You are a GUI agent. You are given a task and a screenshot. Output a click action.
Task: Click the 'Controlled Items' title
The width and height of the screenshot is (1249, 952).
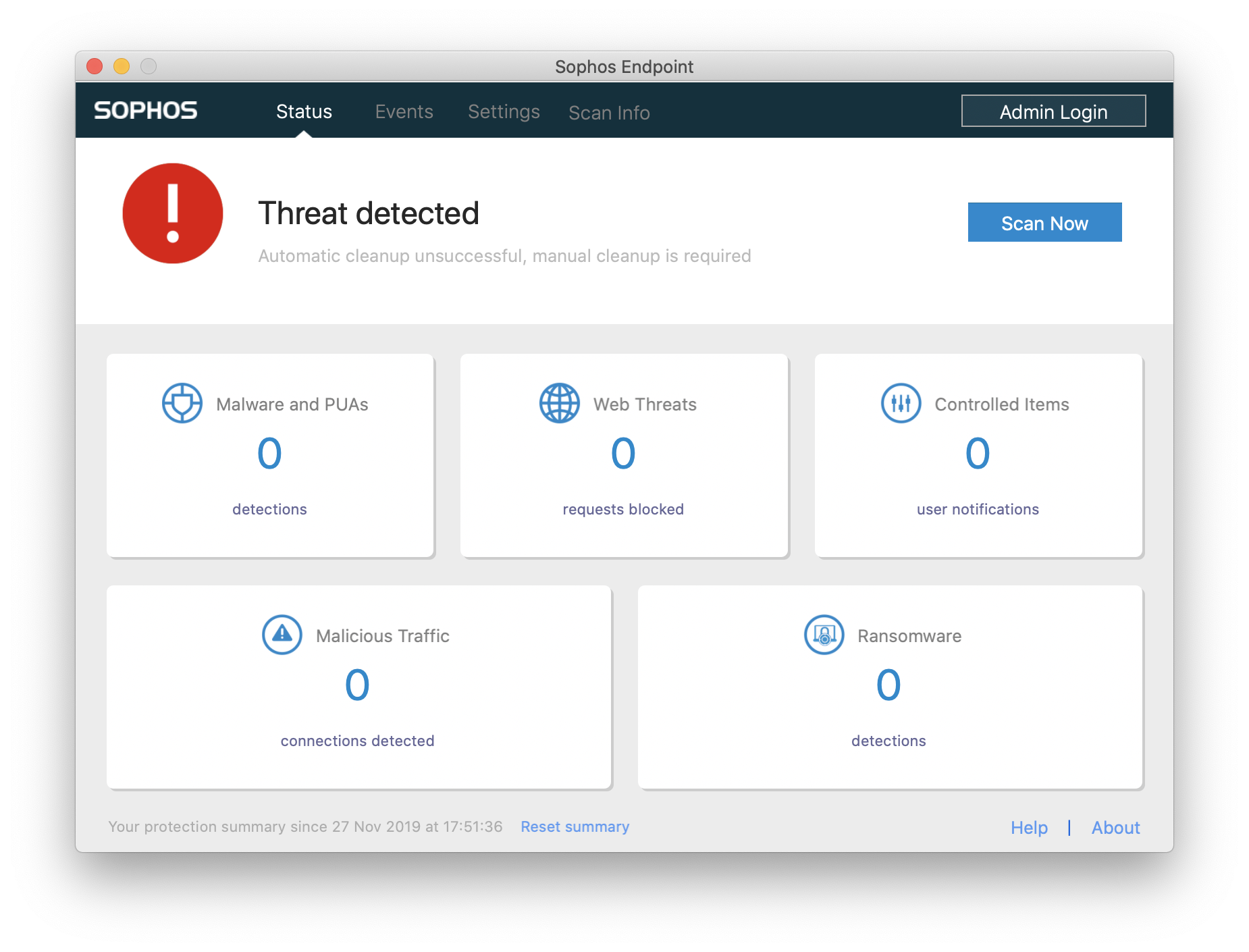click(x=1003, y=404)
